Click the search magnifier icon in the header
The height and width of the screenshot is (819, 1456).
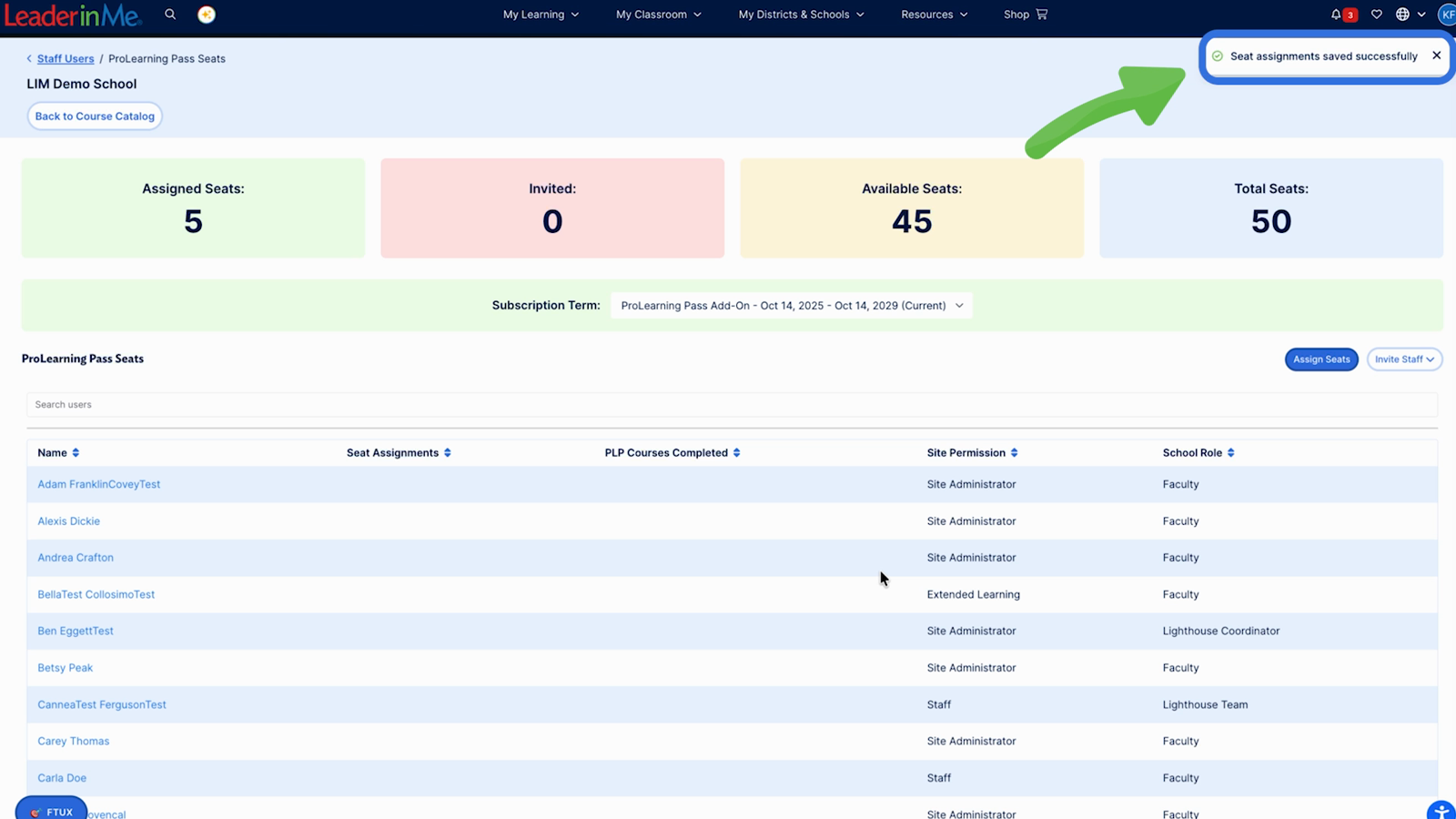pyautogui.click(x=170, y=14)
